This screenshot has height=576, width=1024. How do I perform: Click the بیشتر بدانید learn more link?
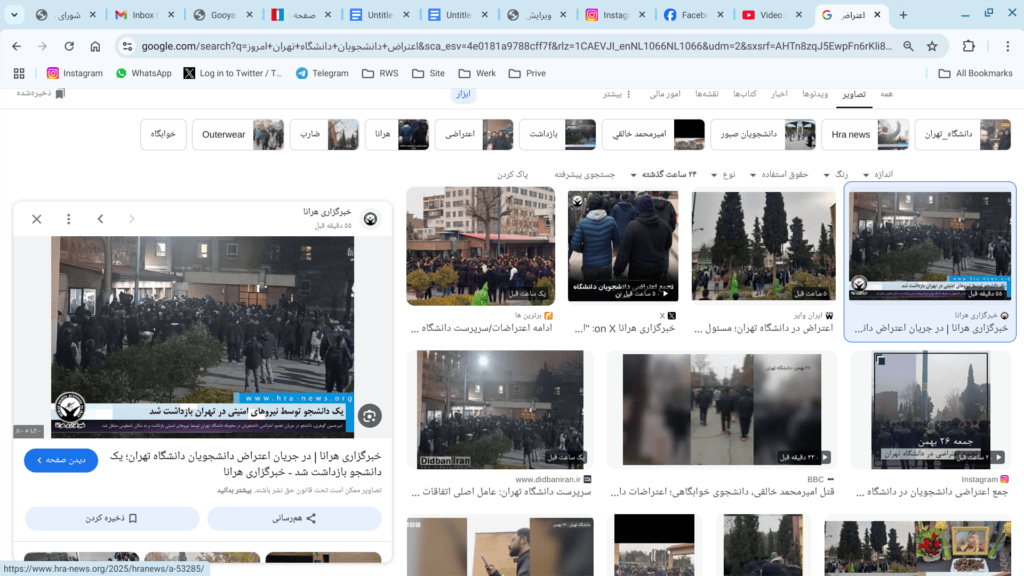234,490
